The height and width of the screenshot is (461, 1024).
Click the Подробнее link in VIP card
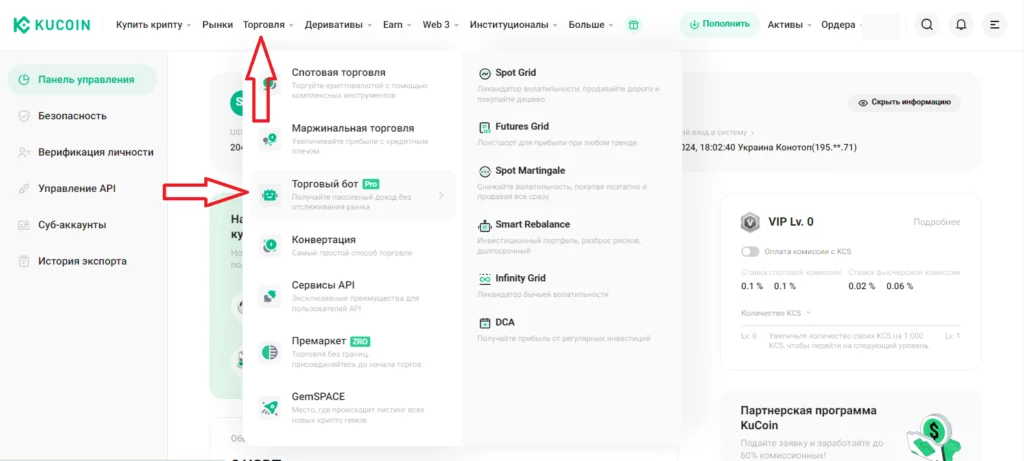(936, 222)
